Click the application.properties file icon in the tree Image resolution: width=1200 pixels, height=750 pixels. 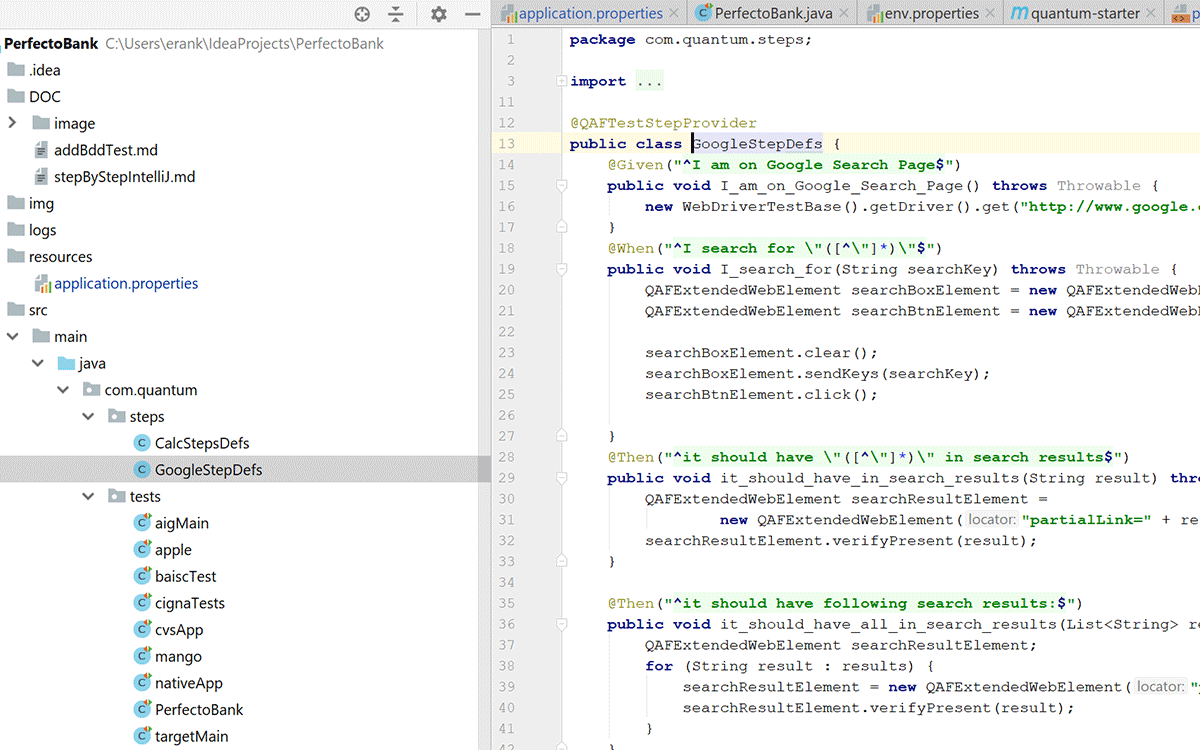point(42,283)
